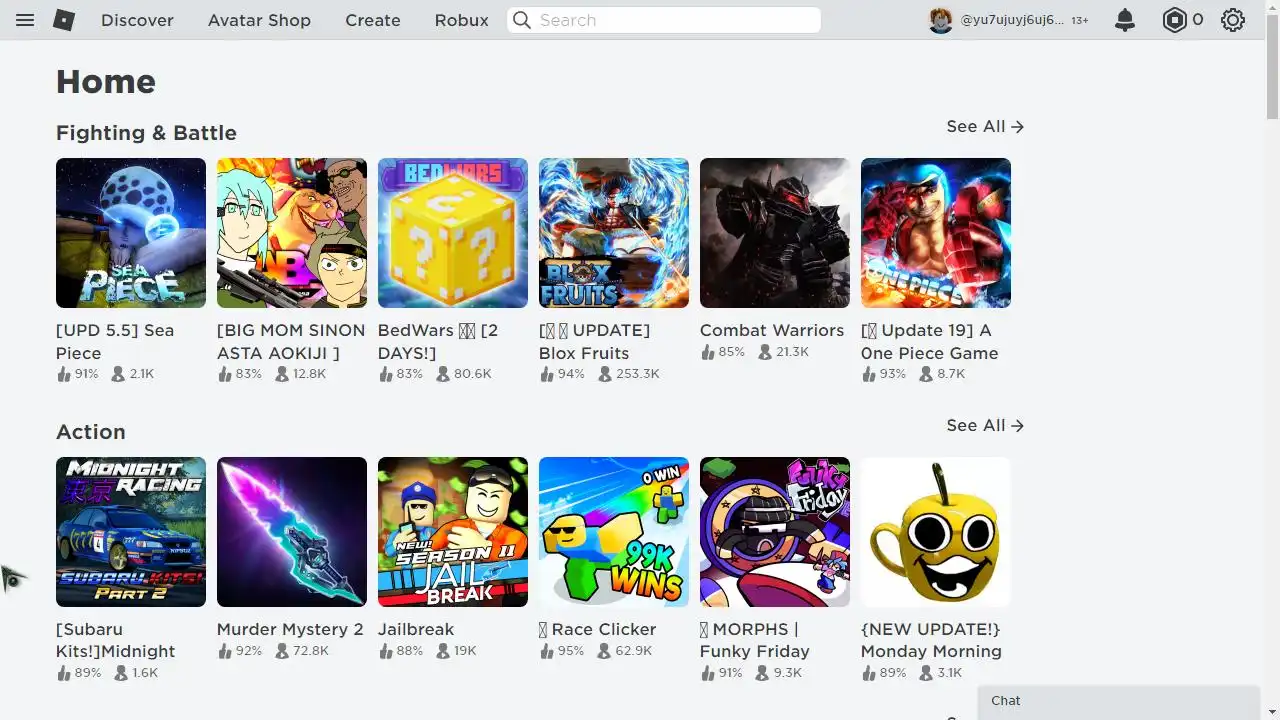Open the settings gear menu
The height and width of the screenshot is (720, 1280).
pos(1233,20)
